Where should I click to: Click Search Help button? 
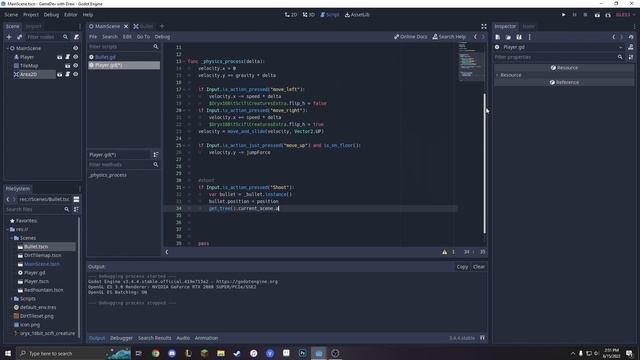coord(449,37)
